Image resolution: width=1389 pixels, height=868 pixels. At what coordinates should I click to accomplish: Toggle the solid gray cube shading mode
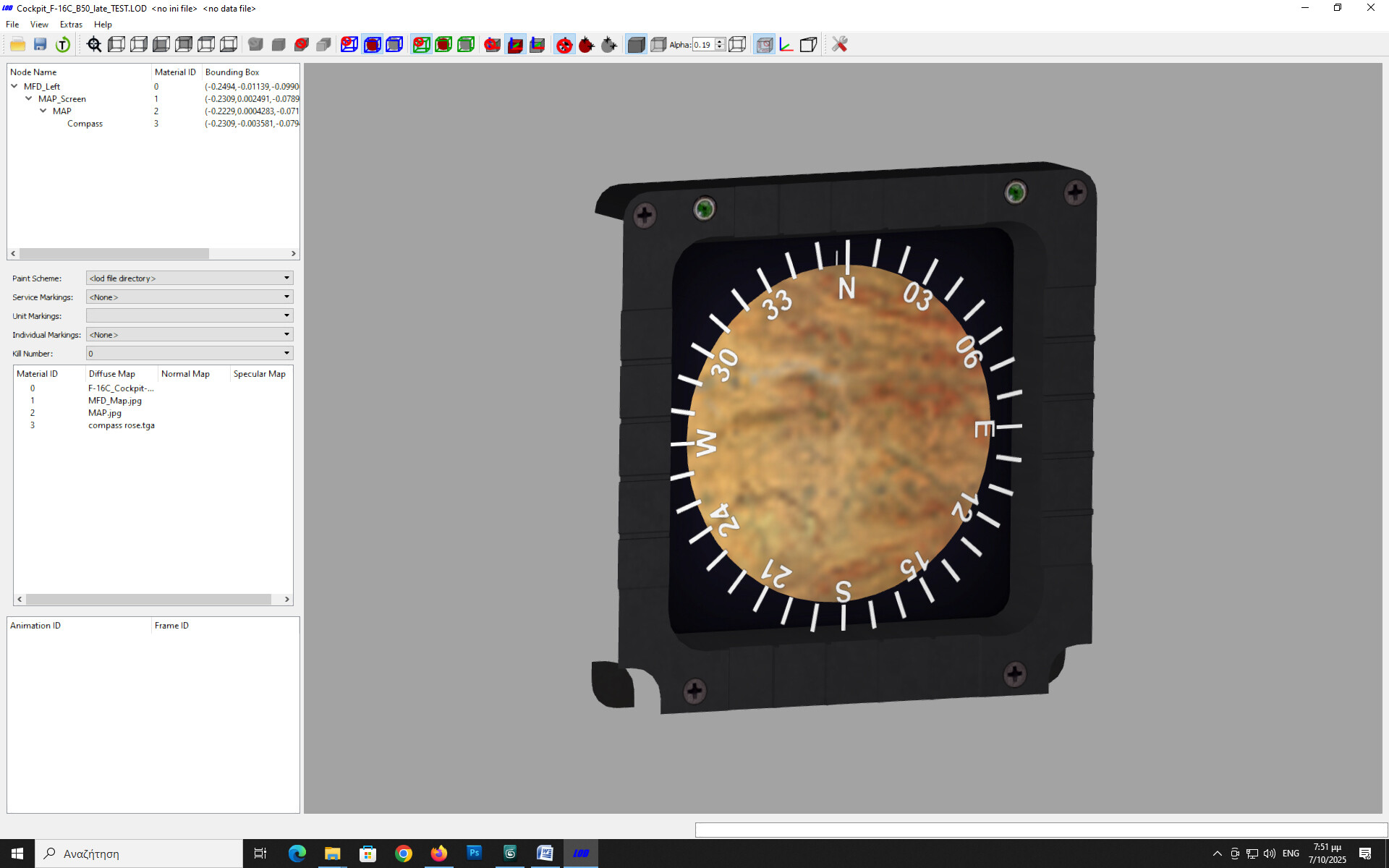636,45
